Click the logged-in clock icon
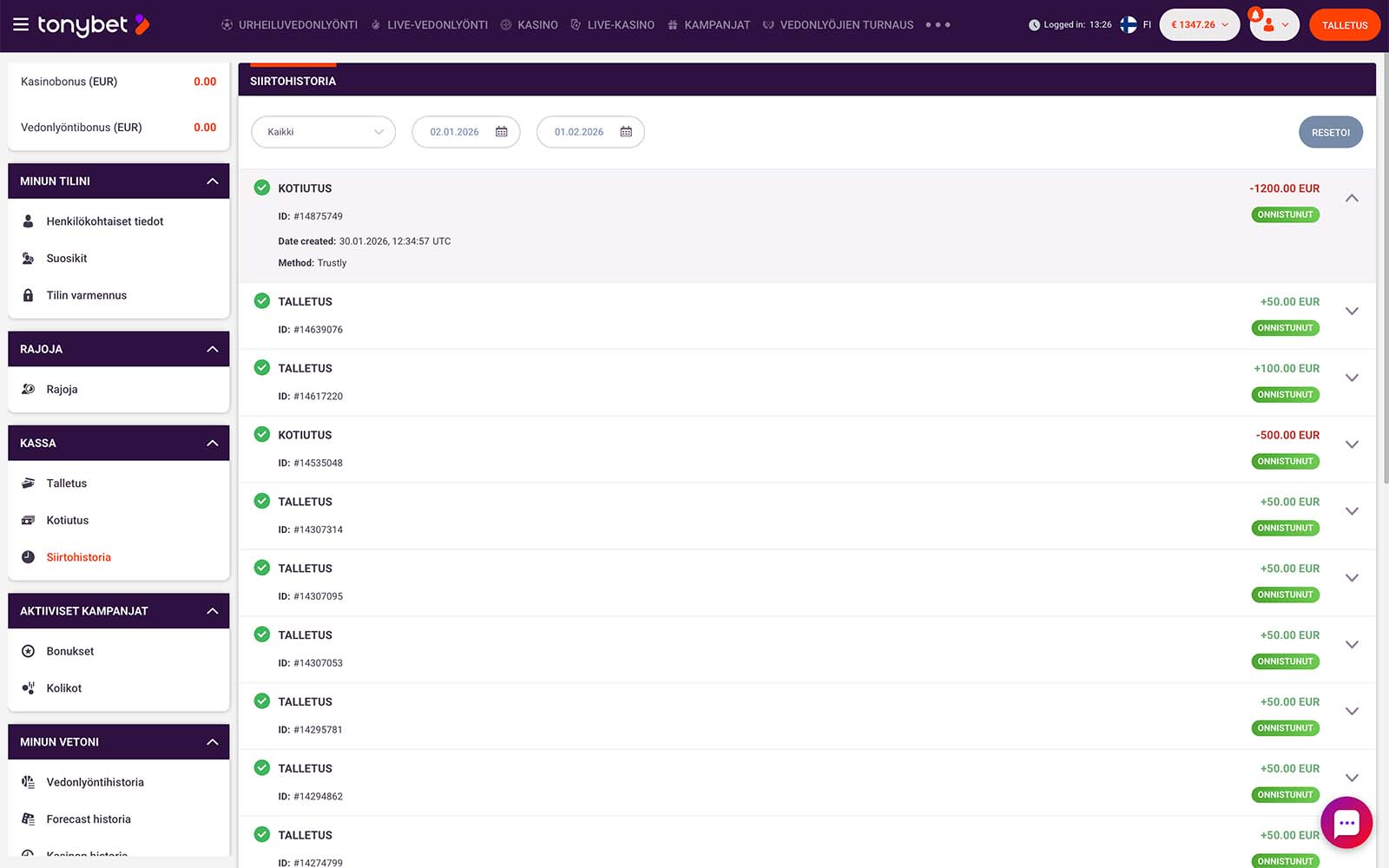Viewport: 1389px width, 868px height. (1034, 25)
